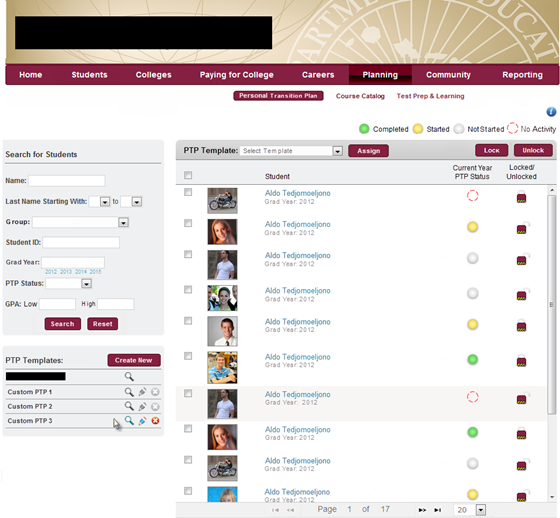Click the Search button
The height and width of the screenshot is (518, 560).
click(62, 324)
